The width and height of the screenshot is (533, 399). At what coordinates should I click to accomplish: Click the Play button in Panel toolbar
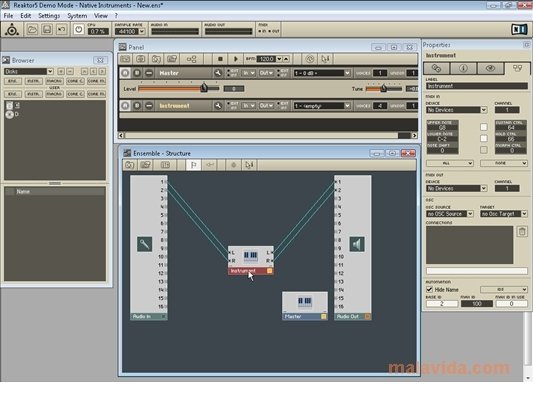[236, 59]
